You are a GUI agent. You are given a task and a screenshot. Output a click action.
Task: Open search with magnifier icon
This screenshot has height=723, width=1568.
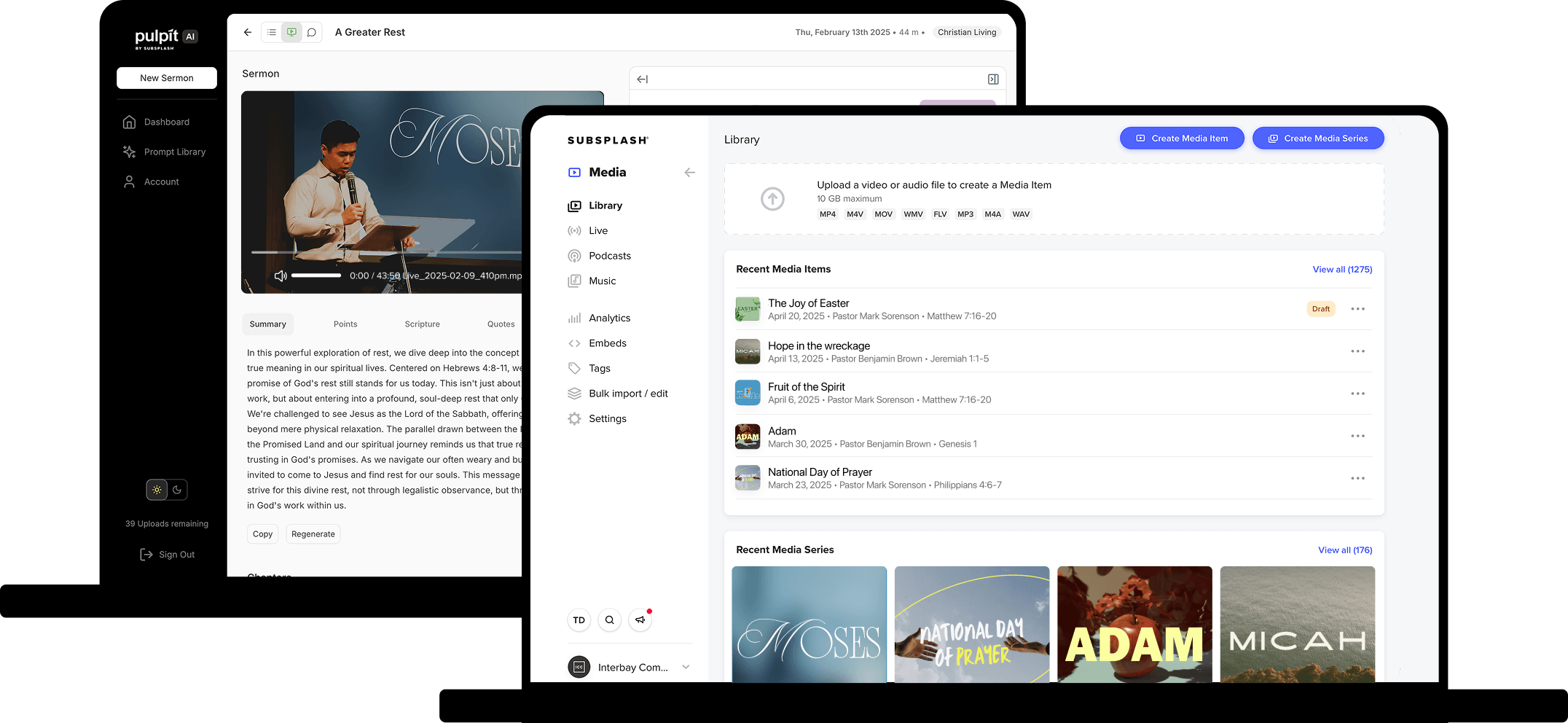[x=610, y=620]
